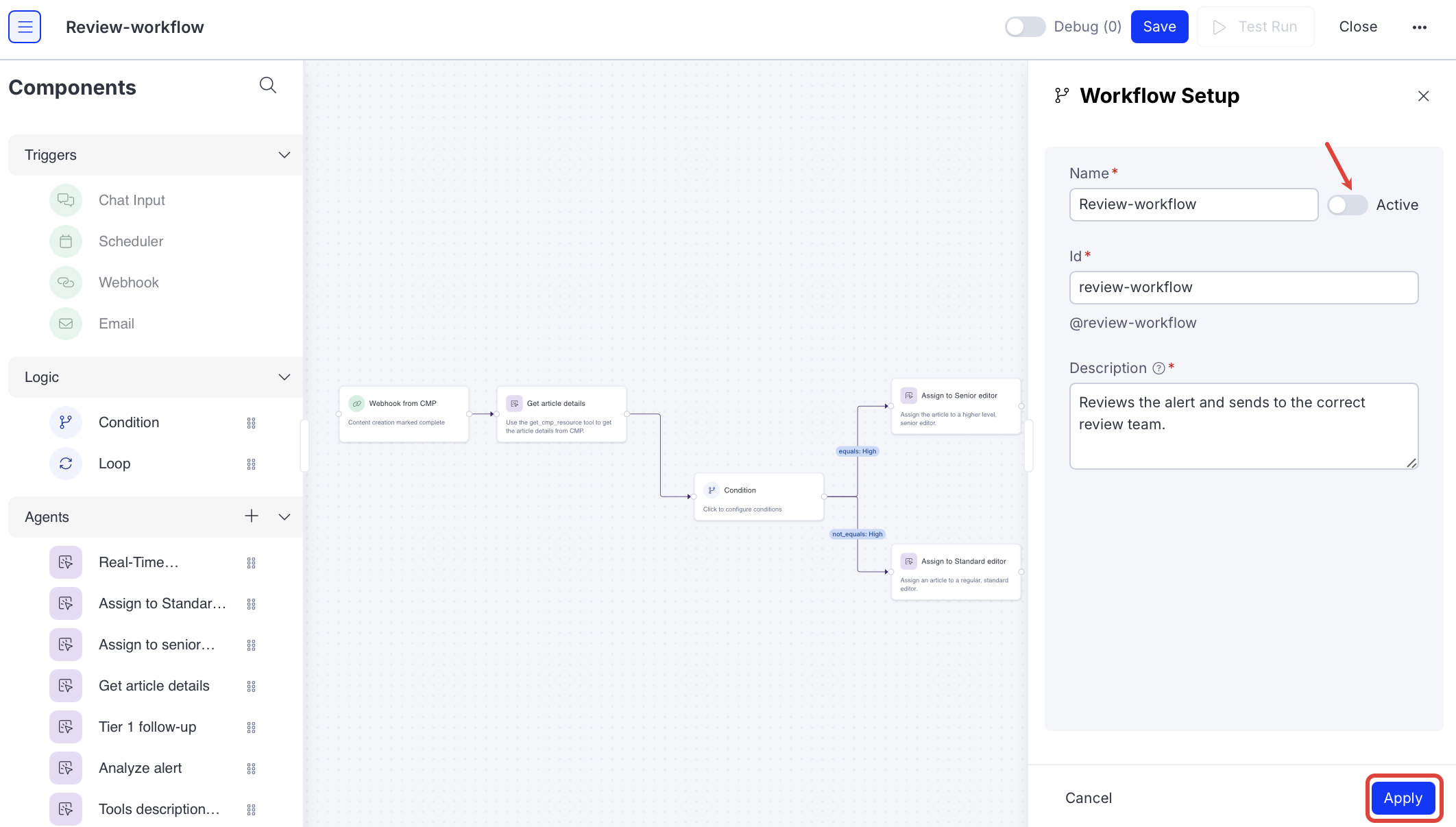Click the Chat Input trigger icon

pos(66,200)
